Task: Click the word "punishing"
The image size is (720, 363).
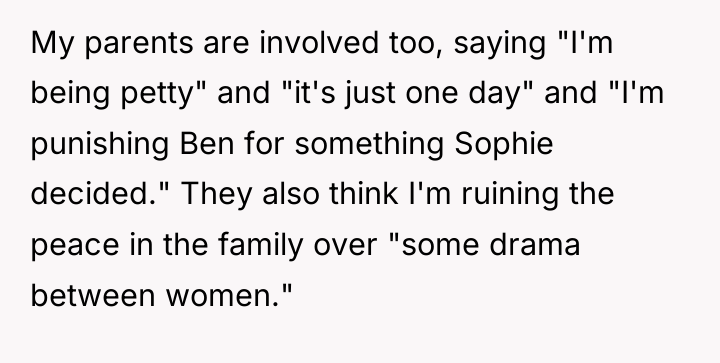Action: point(100,145)
